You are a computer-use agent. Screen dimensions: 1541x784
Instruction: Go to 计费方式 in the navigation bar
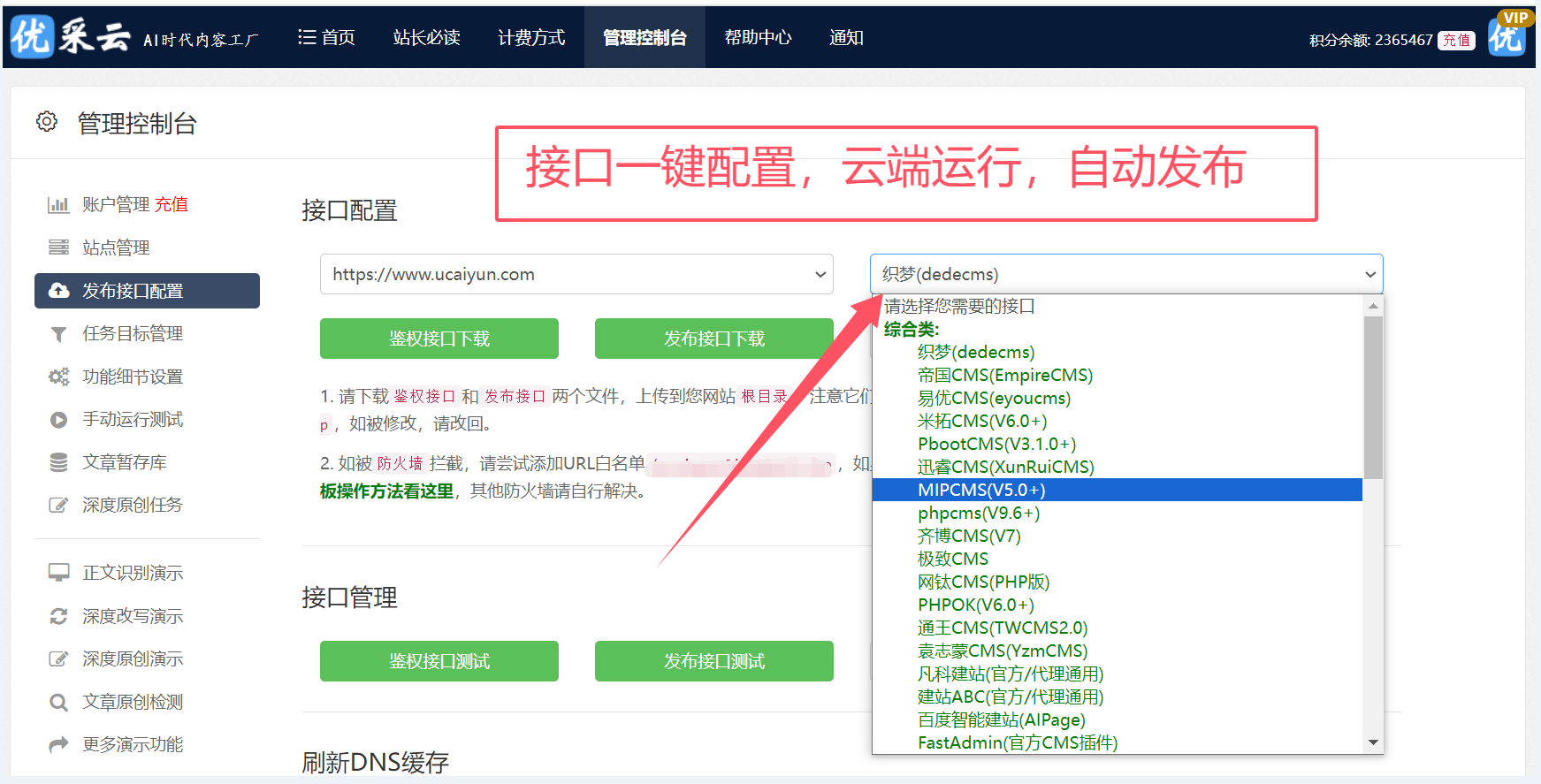click(x=531, y=37)
